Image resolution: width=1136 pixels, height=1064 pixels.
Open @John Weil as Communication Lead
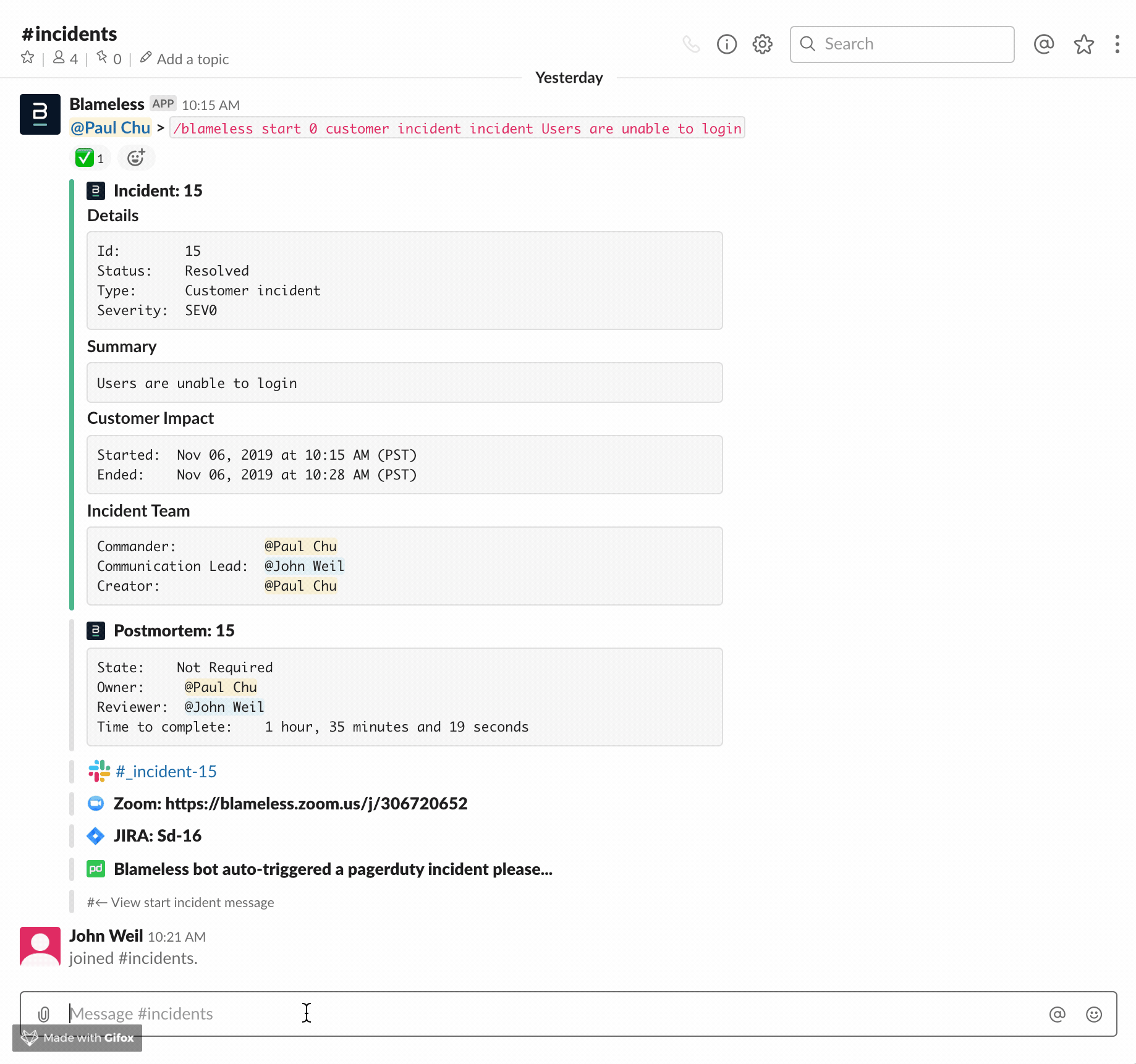click(x=304, y=566)
